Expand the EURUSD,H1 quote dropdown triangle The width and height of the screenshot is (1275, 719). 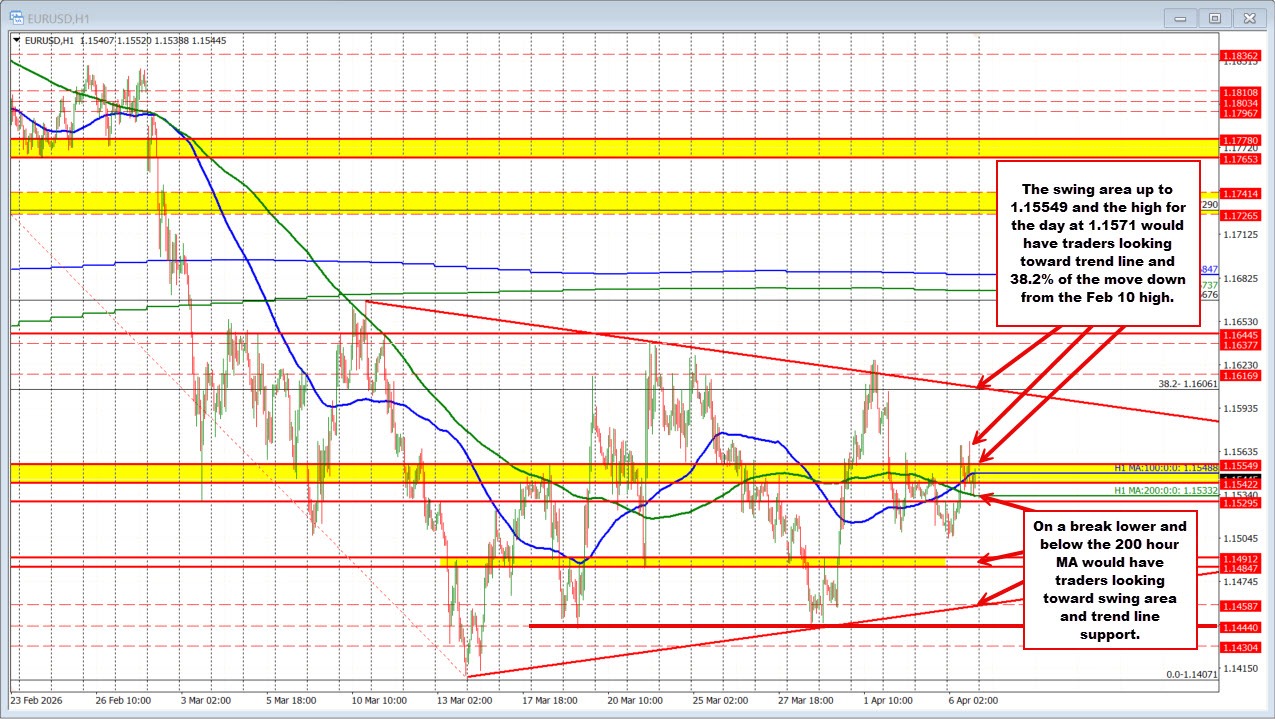tap(17, 41)
